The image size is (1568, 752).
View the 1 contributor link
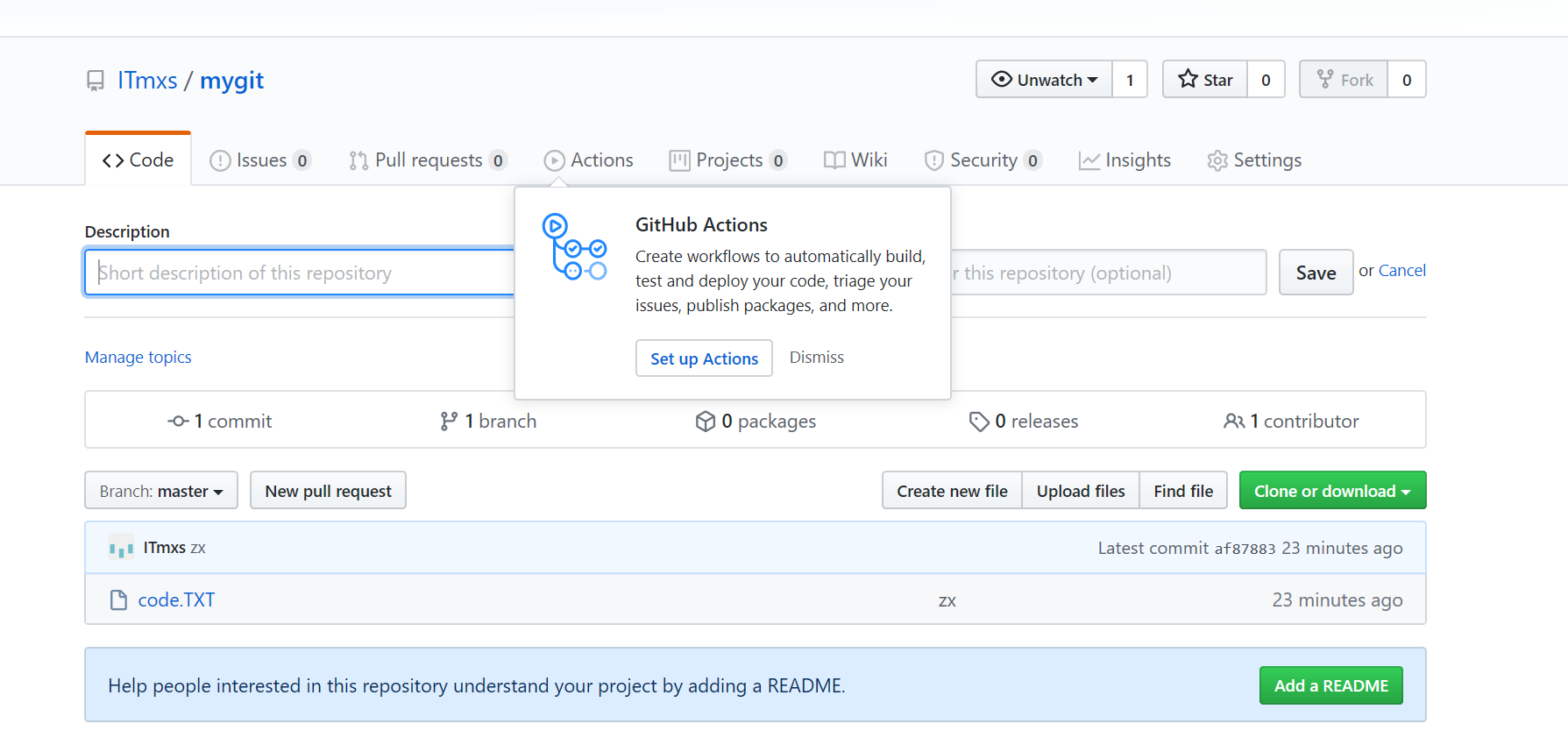coord(1291,422)
